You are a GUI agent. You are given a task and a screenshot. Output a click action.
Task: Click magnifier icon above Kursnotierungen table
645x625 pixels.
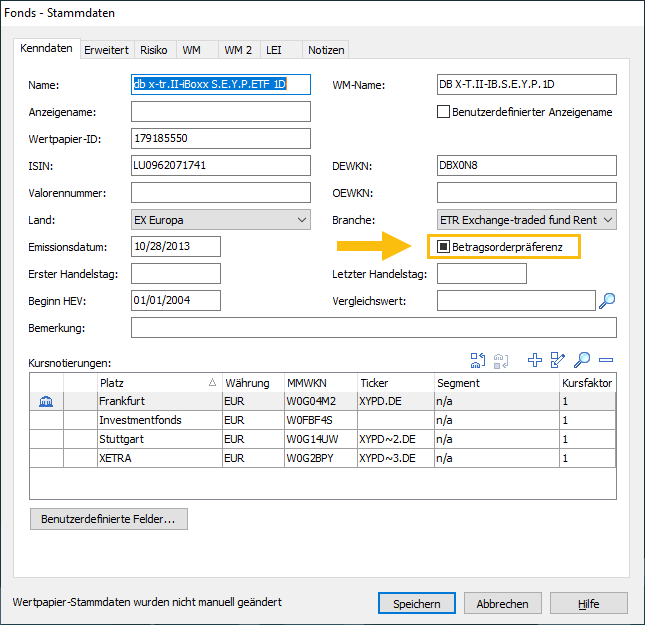pos(582,361)
